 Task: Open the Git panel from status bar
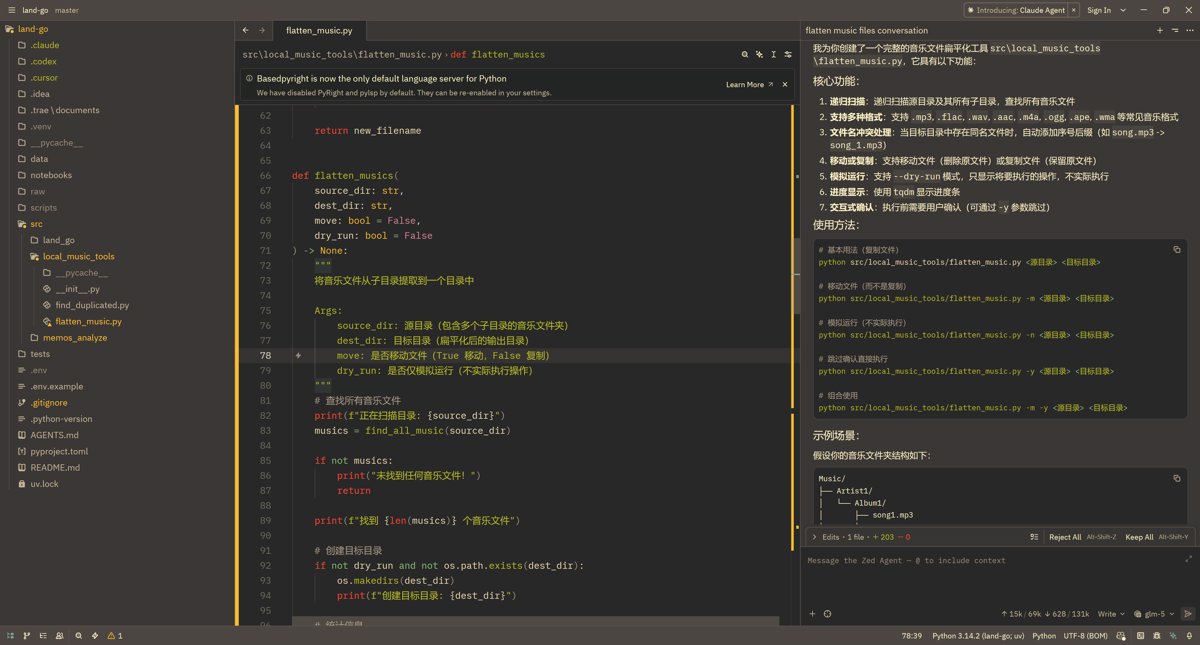pyautogui.click(x=27, y=636)
